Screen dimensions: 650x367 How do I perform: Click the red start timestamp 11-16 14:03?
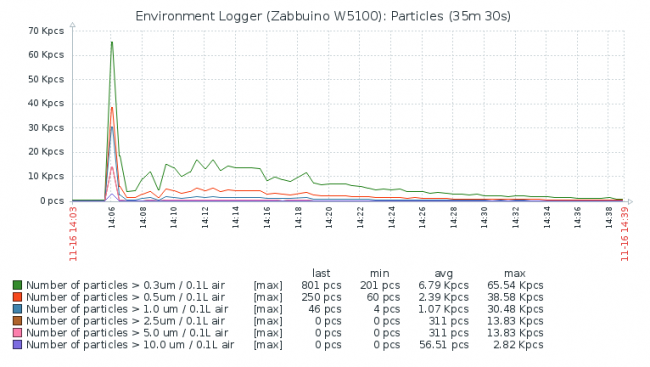click(73, 234)
